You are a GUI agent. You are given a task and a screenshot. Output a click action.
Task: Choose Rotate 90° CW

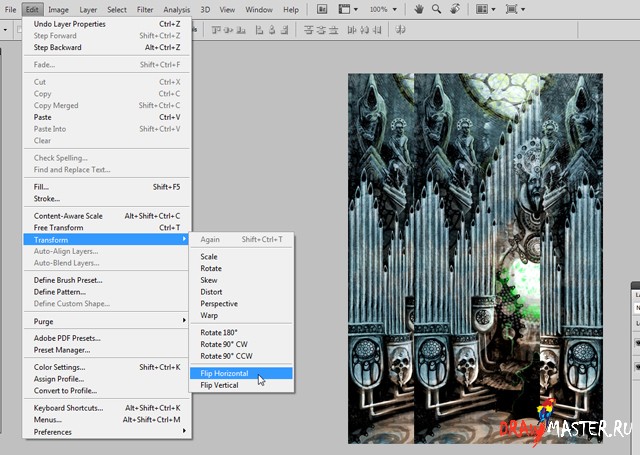241,344
